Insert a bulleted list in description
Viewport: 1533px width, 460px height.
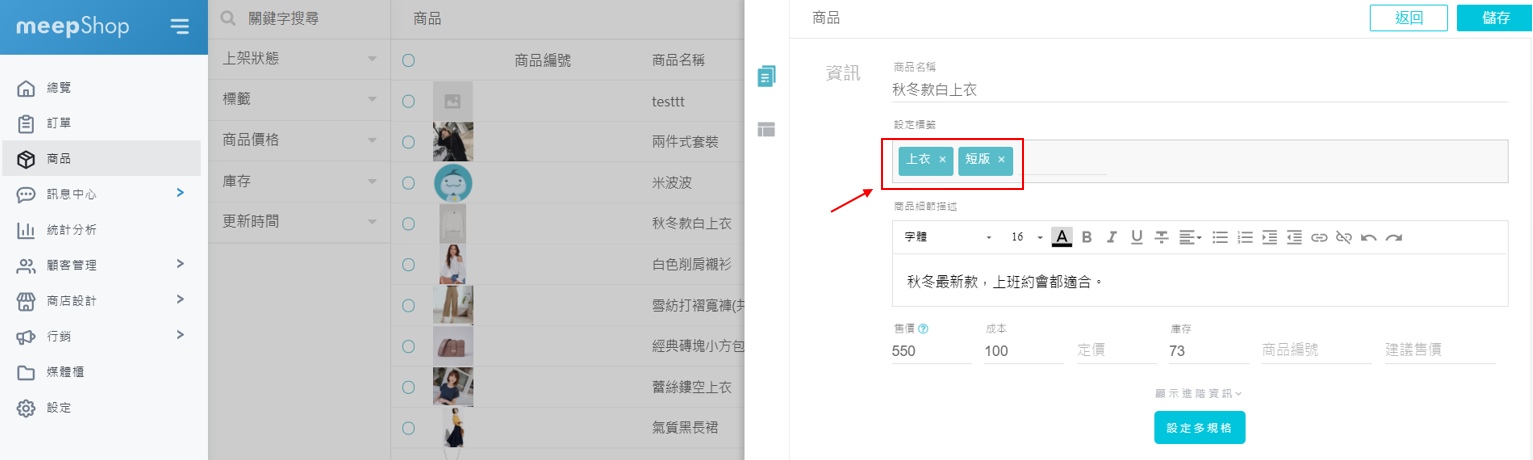point(1220,237)
